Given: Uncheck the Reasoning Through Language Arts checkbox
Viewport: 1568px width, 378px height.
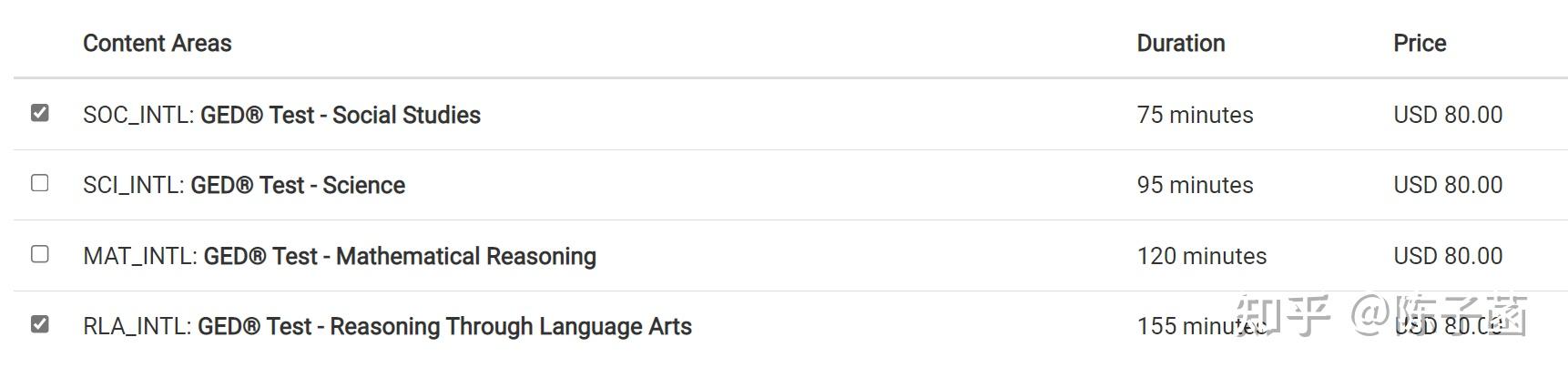Looking at the screenshot, I should pos(40,324).
